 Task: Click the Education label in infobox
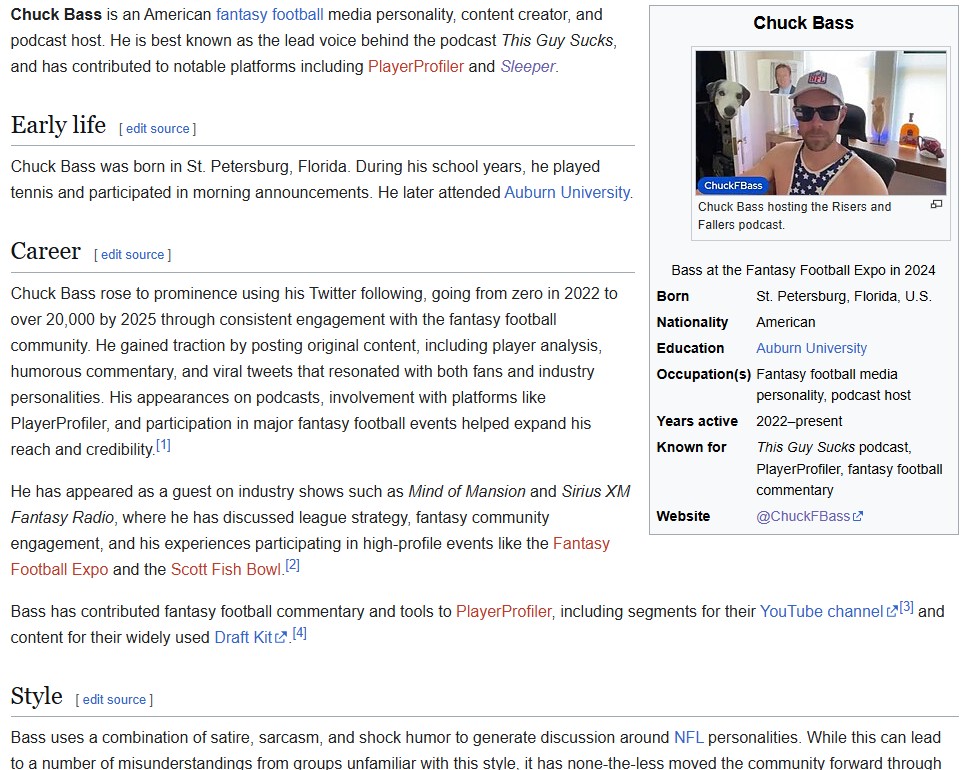690,348
